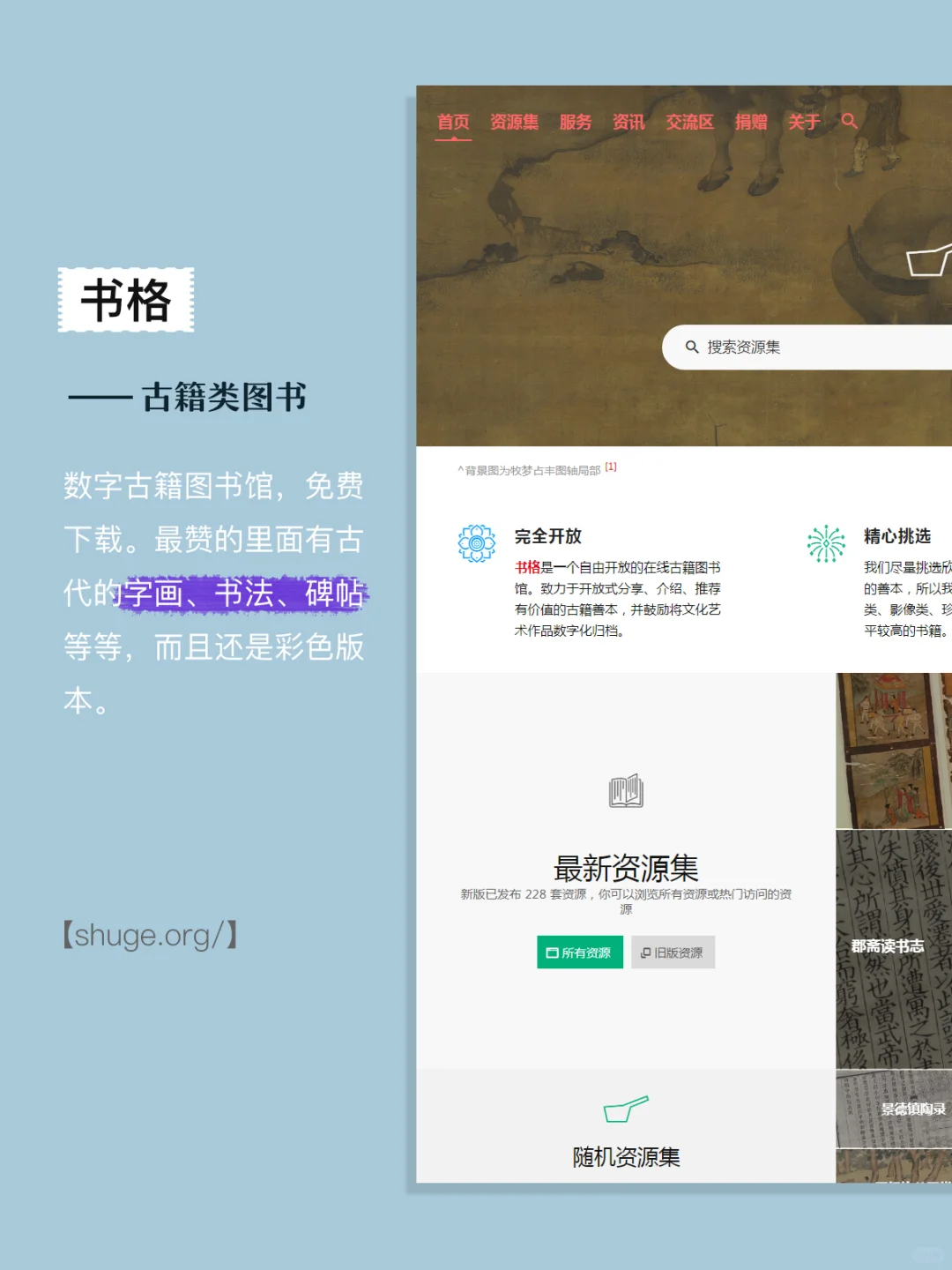Click the white scoop icon on banner
Screen dimensions: 952x1270
[x=929, y=260]
